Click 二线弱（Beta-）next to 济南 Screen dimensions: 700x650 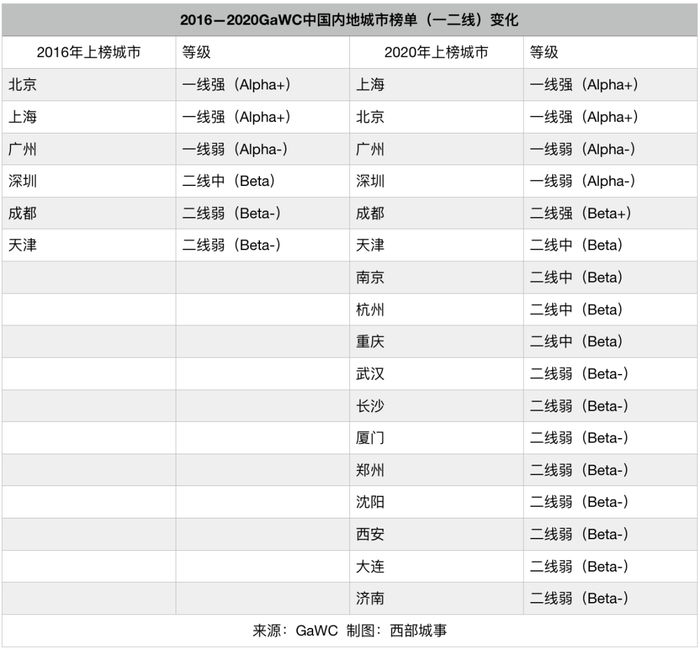[x=579, y=598]
